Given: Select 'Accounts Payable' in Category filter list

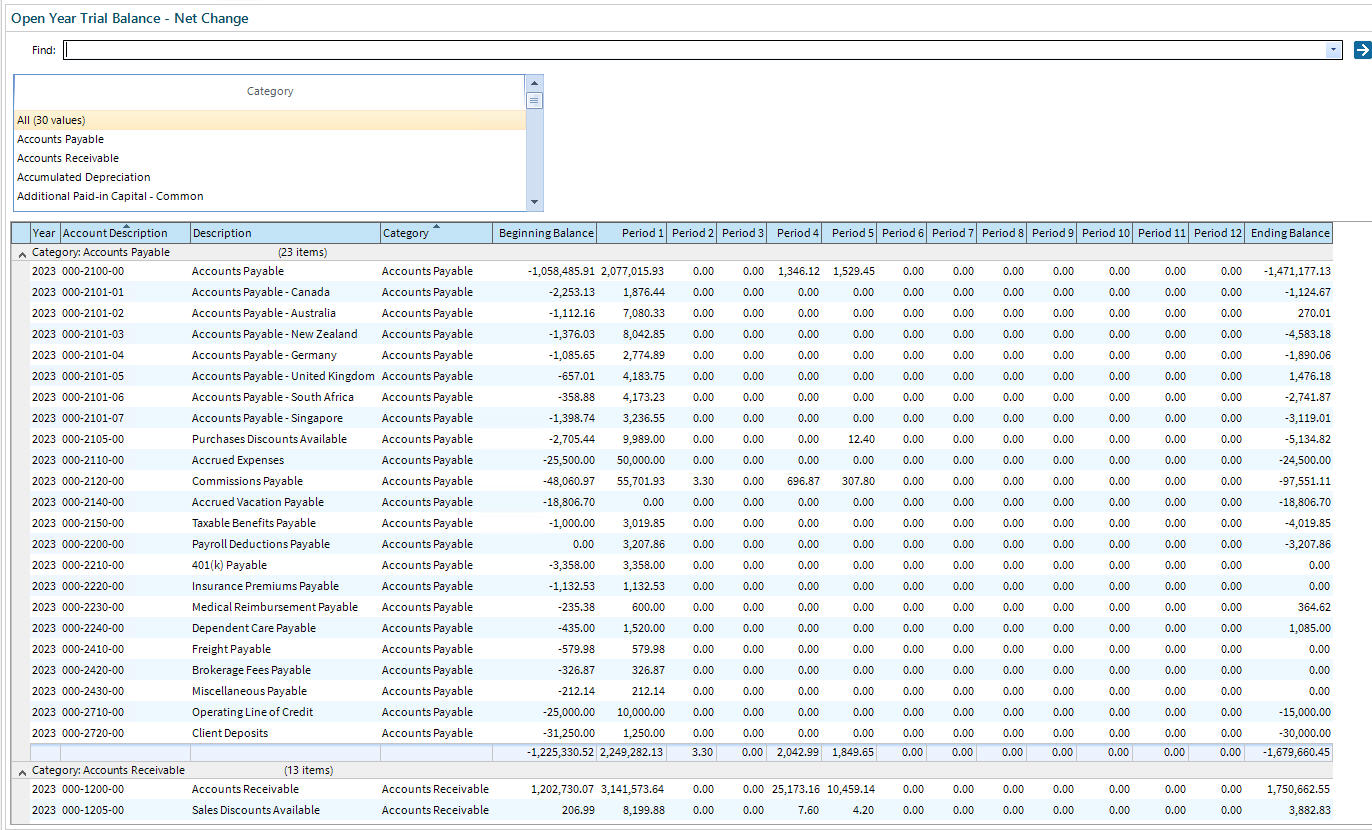Looking at the screenshot, I should (x=269, y=139).
